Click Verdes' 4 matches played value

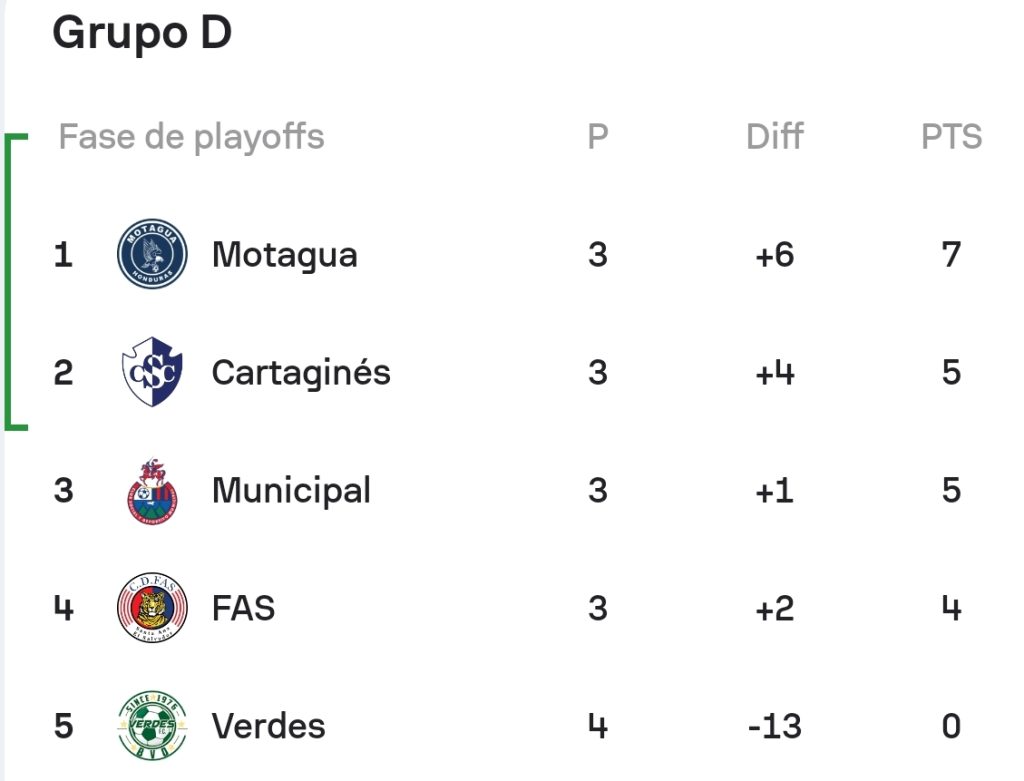(x=598, y=726)
